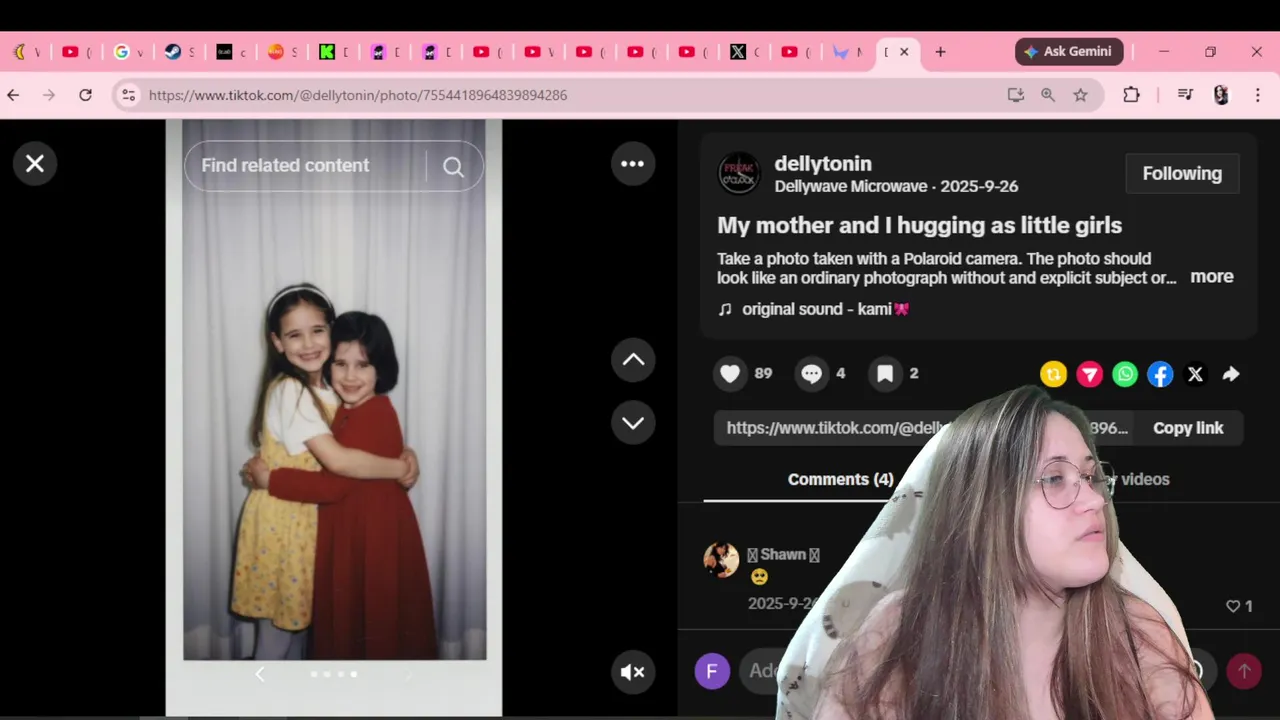Reload the TikTok page
The width and height of the screenshot is (1280, 720).
click(x=85, y=95)
